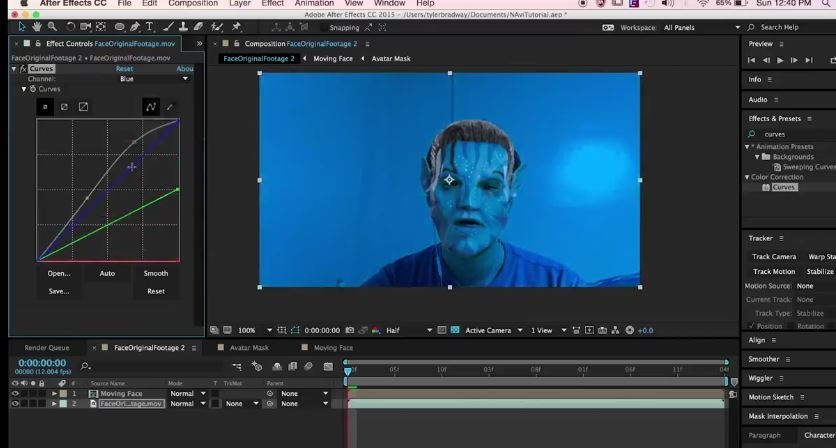
Task: Select the Unified Camera tool
Action: pyautogui.click(x=85, y=27)
